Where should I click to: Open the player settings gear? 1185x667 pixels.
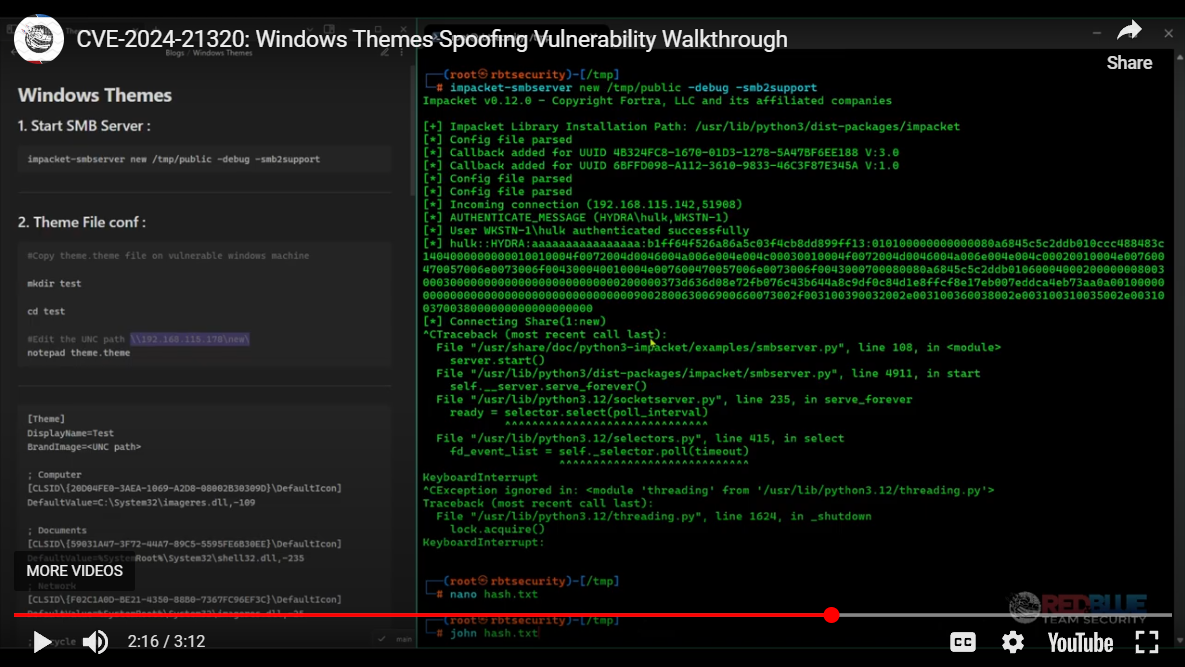pos(1013,642)
